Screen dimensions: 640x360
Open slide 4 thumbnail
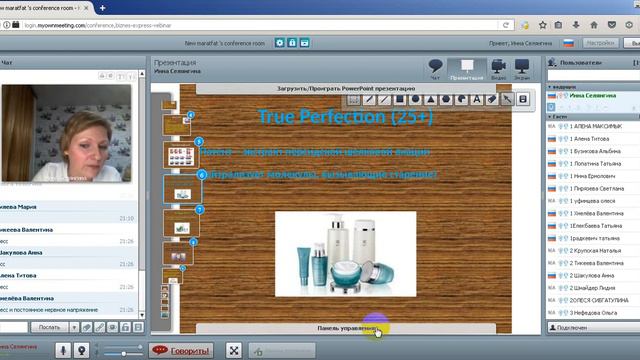click(176, 124)
